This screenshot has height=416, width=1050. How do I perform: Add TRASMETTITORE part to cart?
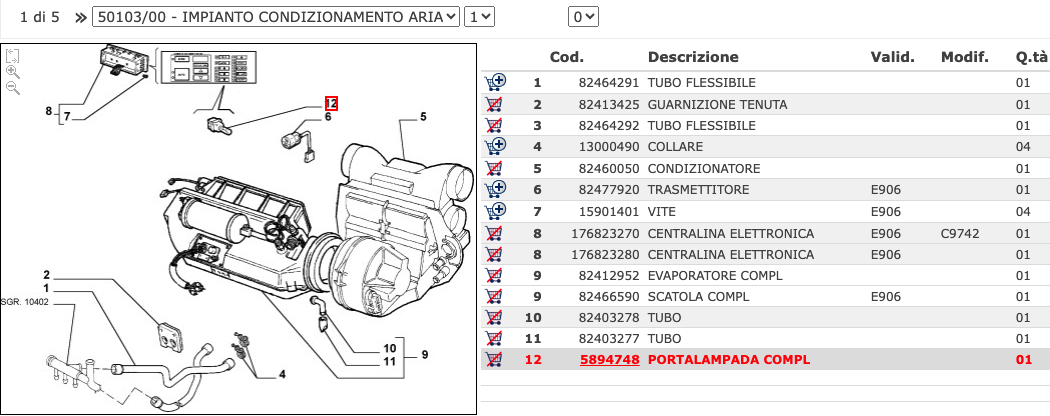click(x=494, y=190)
